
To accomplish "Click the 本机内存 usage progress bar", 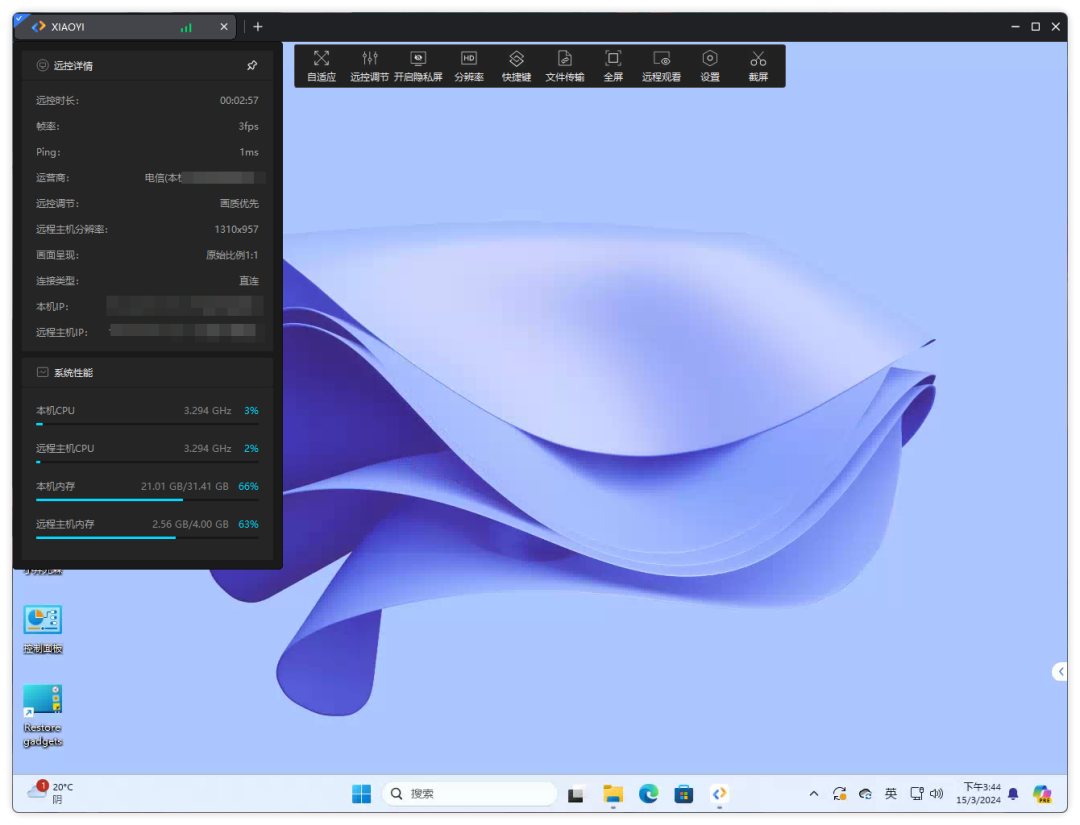I will (x=147, y=499).
